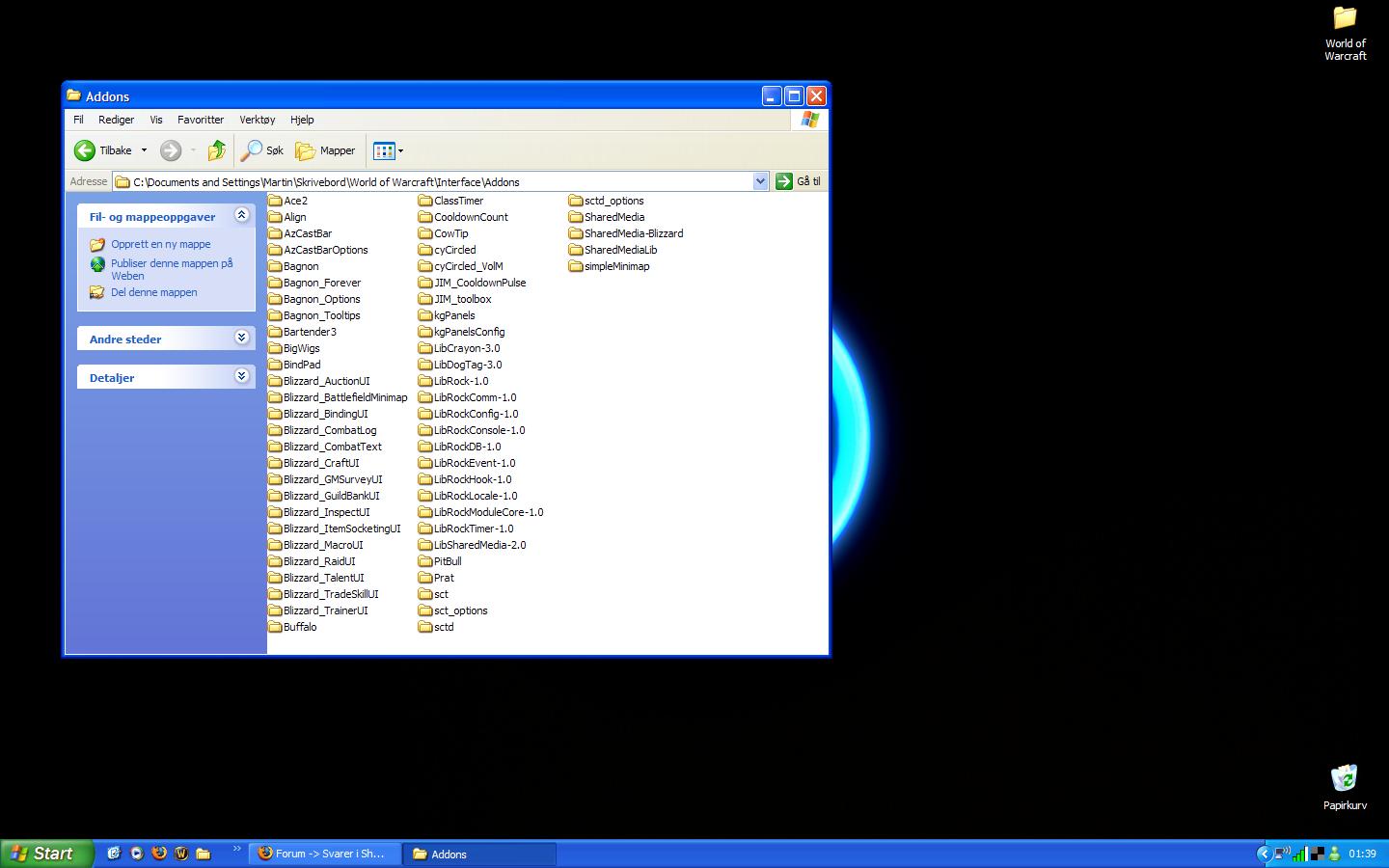The image size is (1389, 868).
Task: Select the Prat folder icon
Action: tap(425, 578)
